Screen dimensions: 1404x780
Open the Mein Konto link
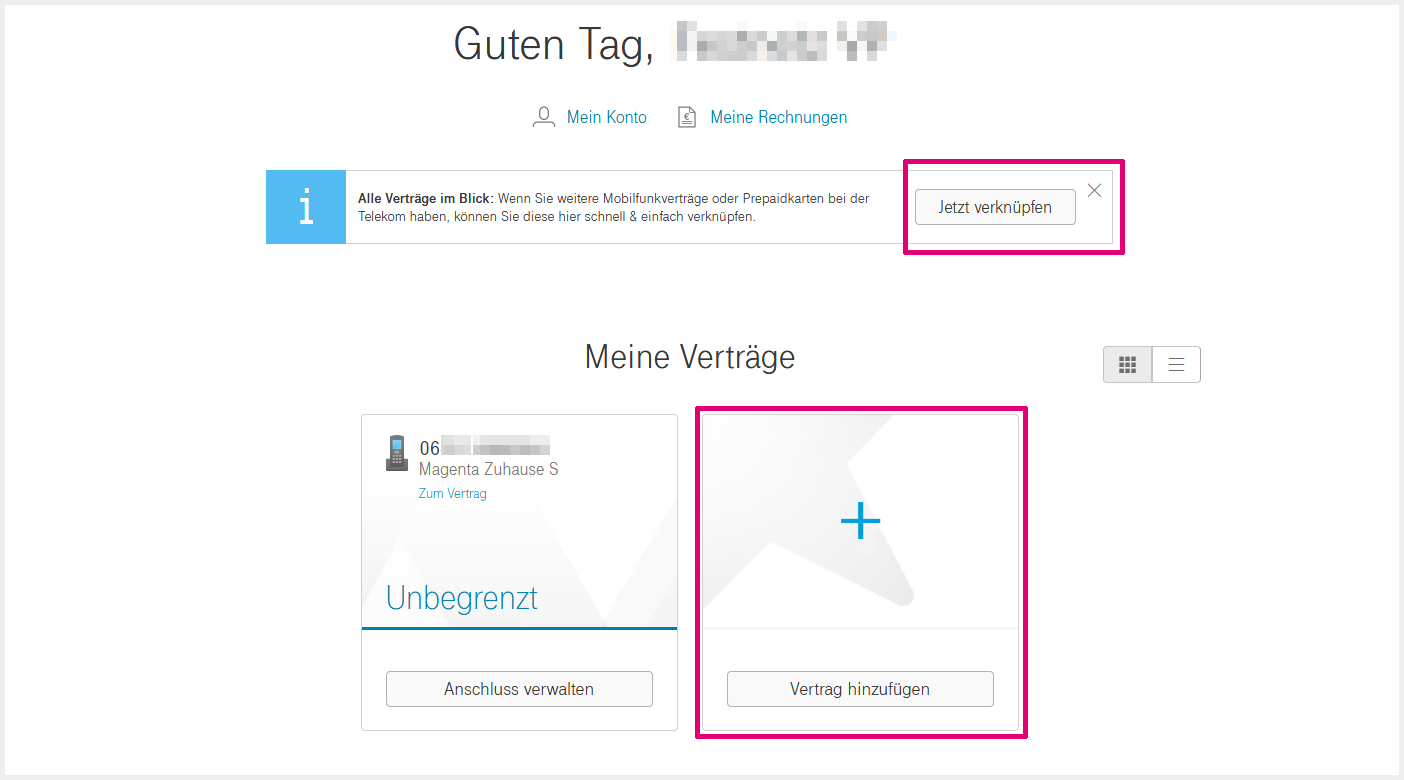pyautogui.click(x=606, y=117)
